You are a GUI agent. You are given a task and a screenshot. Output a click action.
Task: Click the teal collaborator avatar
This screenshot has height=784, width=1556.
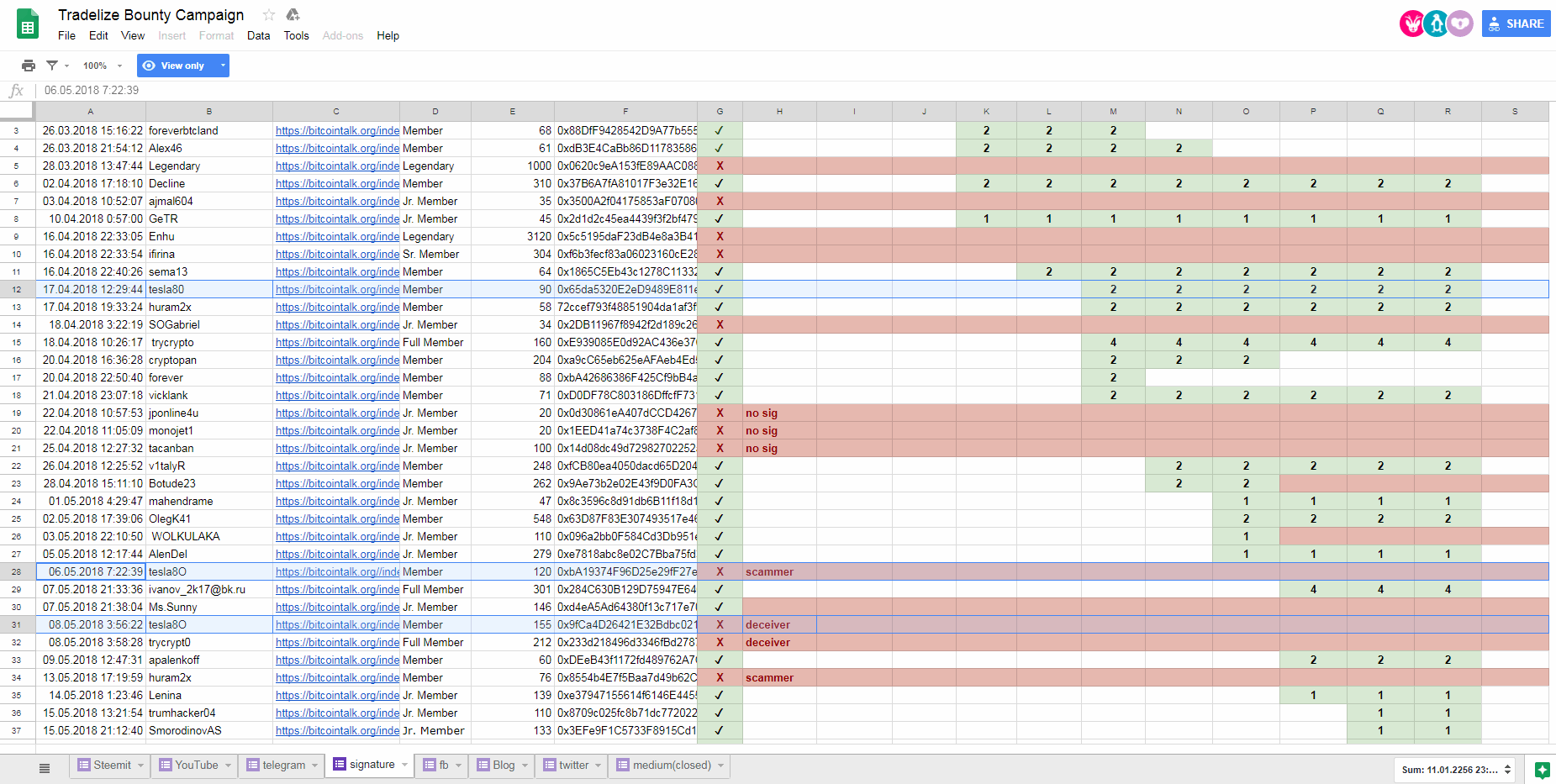coord(1437,24)
